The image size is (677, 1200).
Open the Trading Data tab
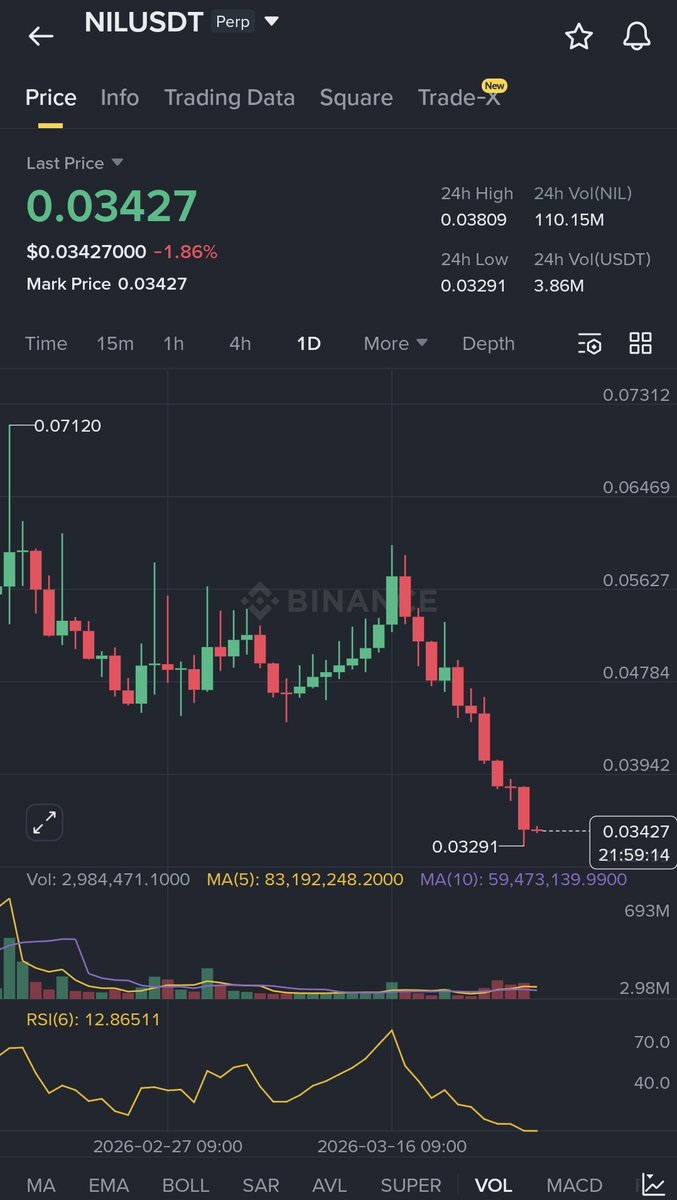[x=229, y=98]
